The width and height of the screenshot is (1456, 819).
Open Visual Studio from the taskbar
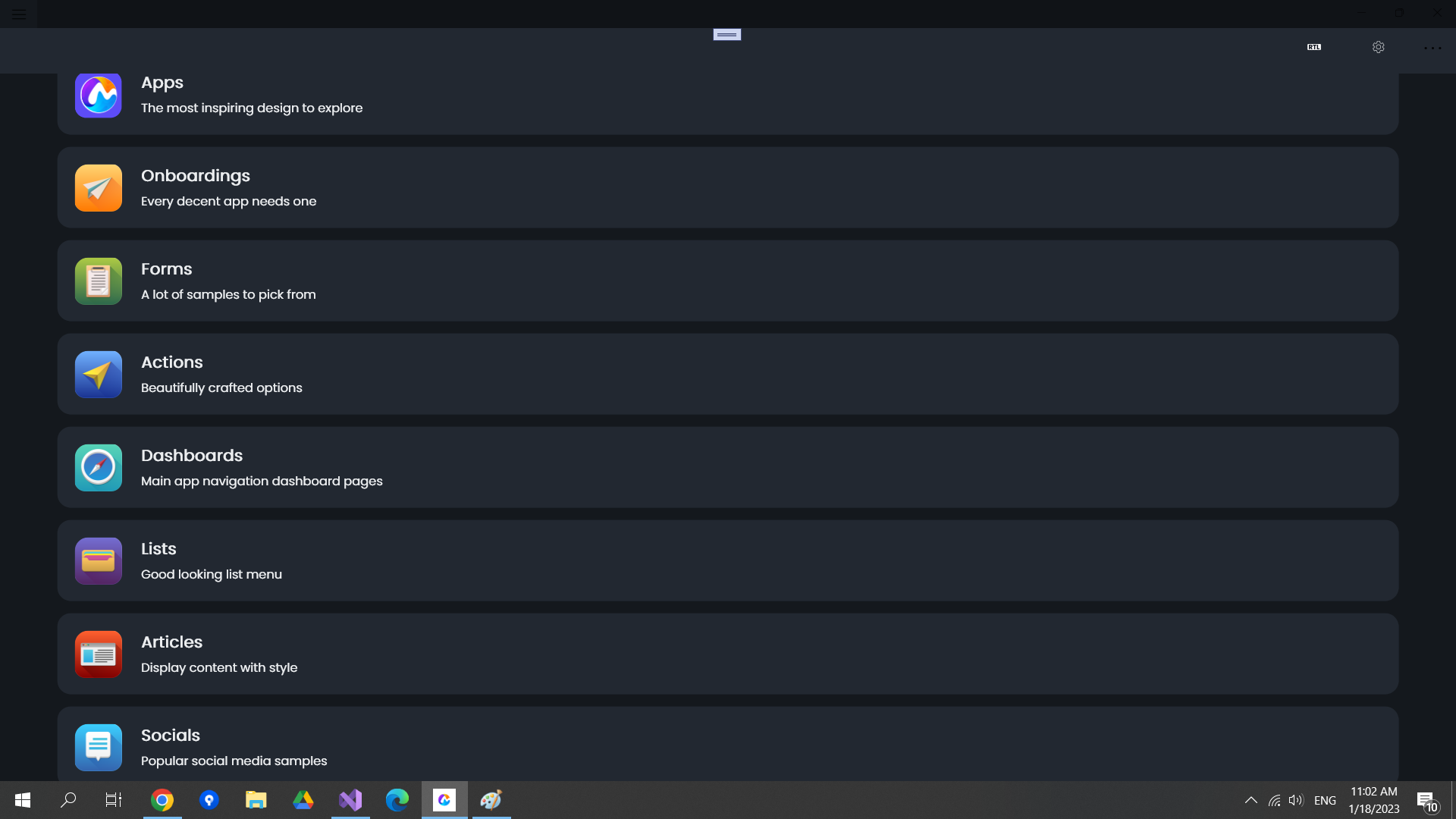coord(350,800)
